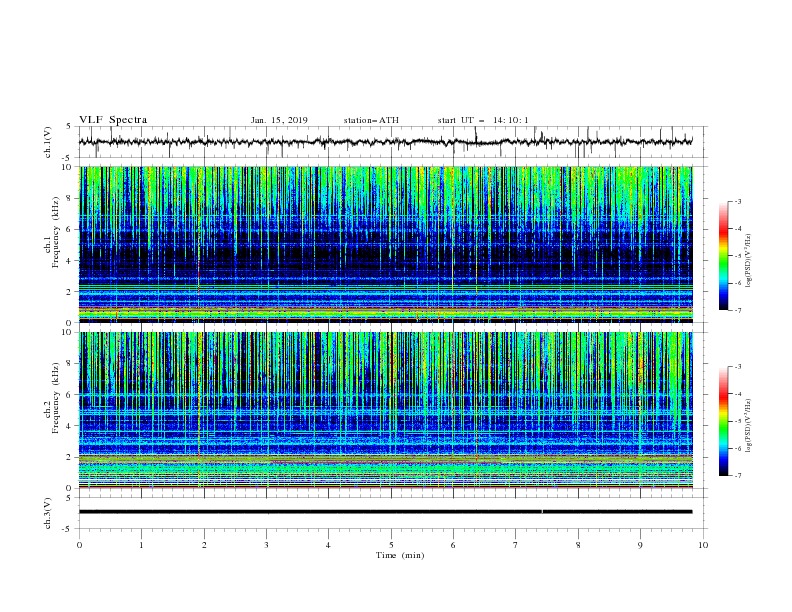Click the time axis tick label "7"

[516, 545]
